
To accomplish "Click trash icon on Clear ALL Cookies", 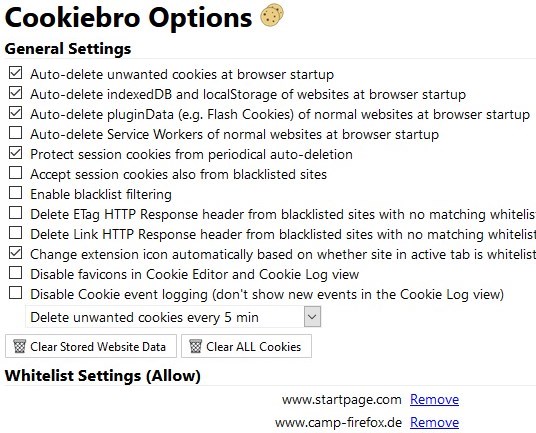I will [x=196, y=346].
